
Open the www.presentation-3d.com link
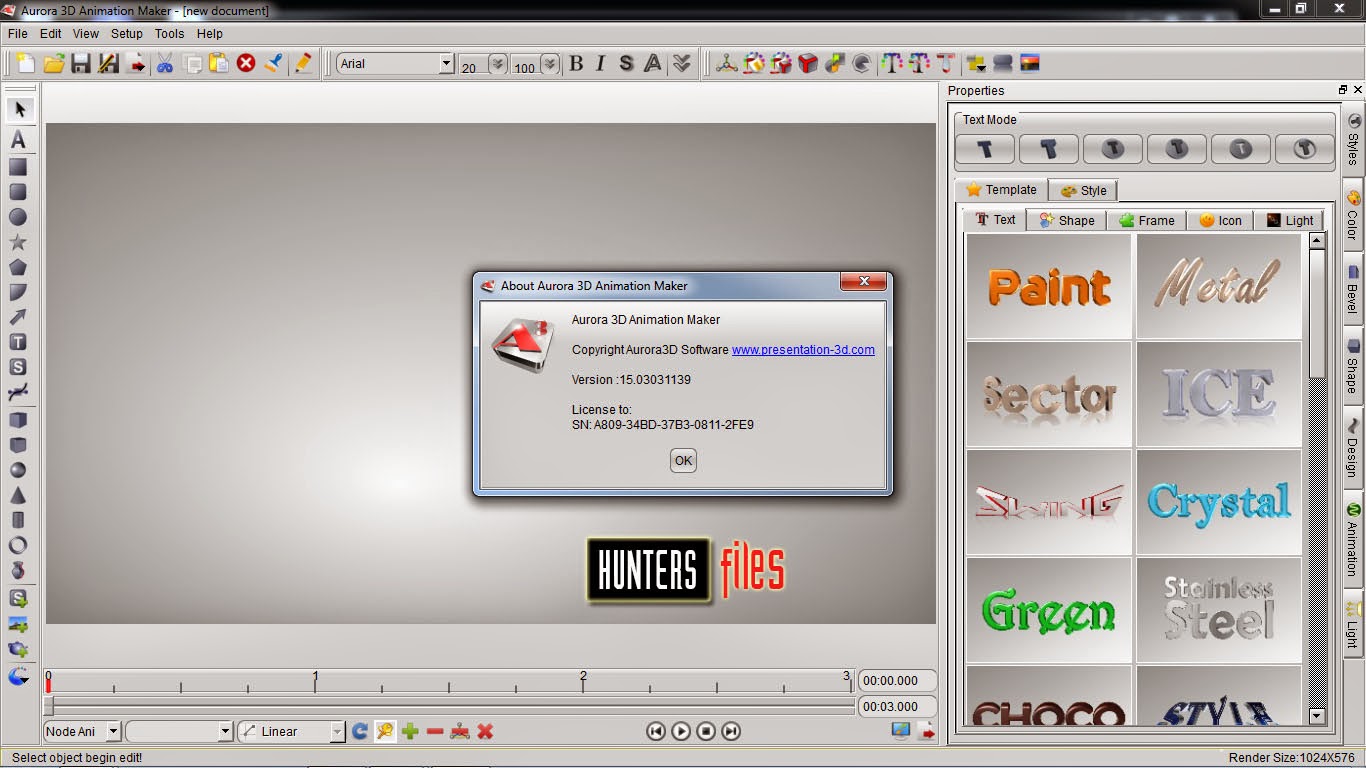pyautogui.click(x=803, y=350)
